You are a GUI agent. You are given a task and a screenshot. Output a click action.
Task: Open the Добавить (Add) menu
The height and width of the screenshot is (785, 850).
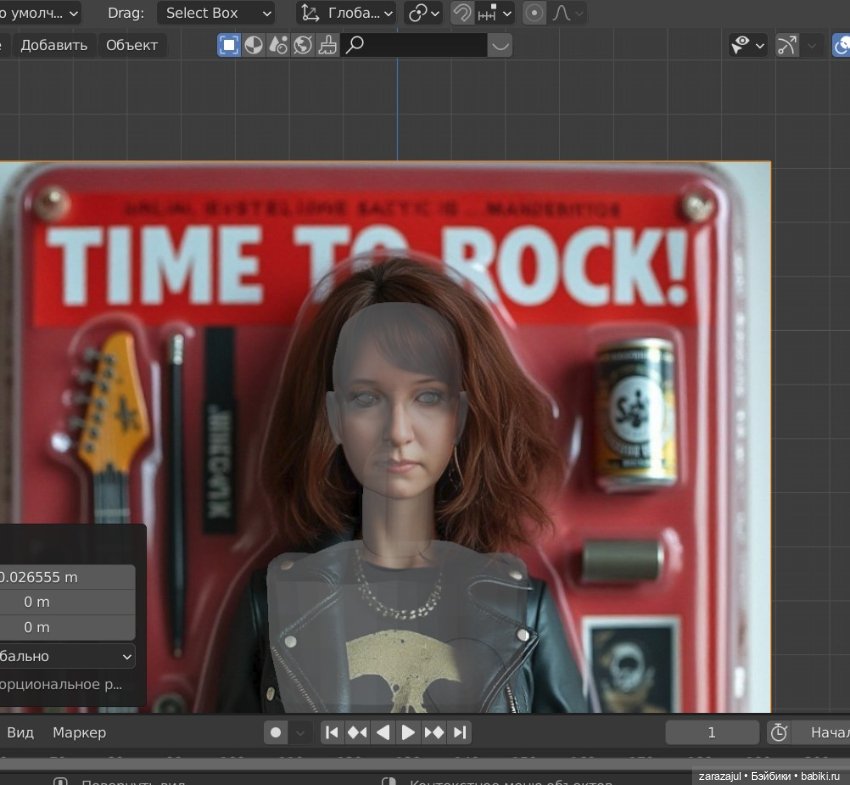tap(54, 45)
